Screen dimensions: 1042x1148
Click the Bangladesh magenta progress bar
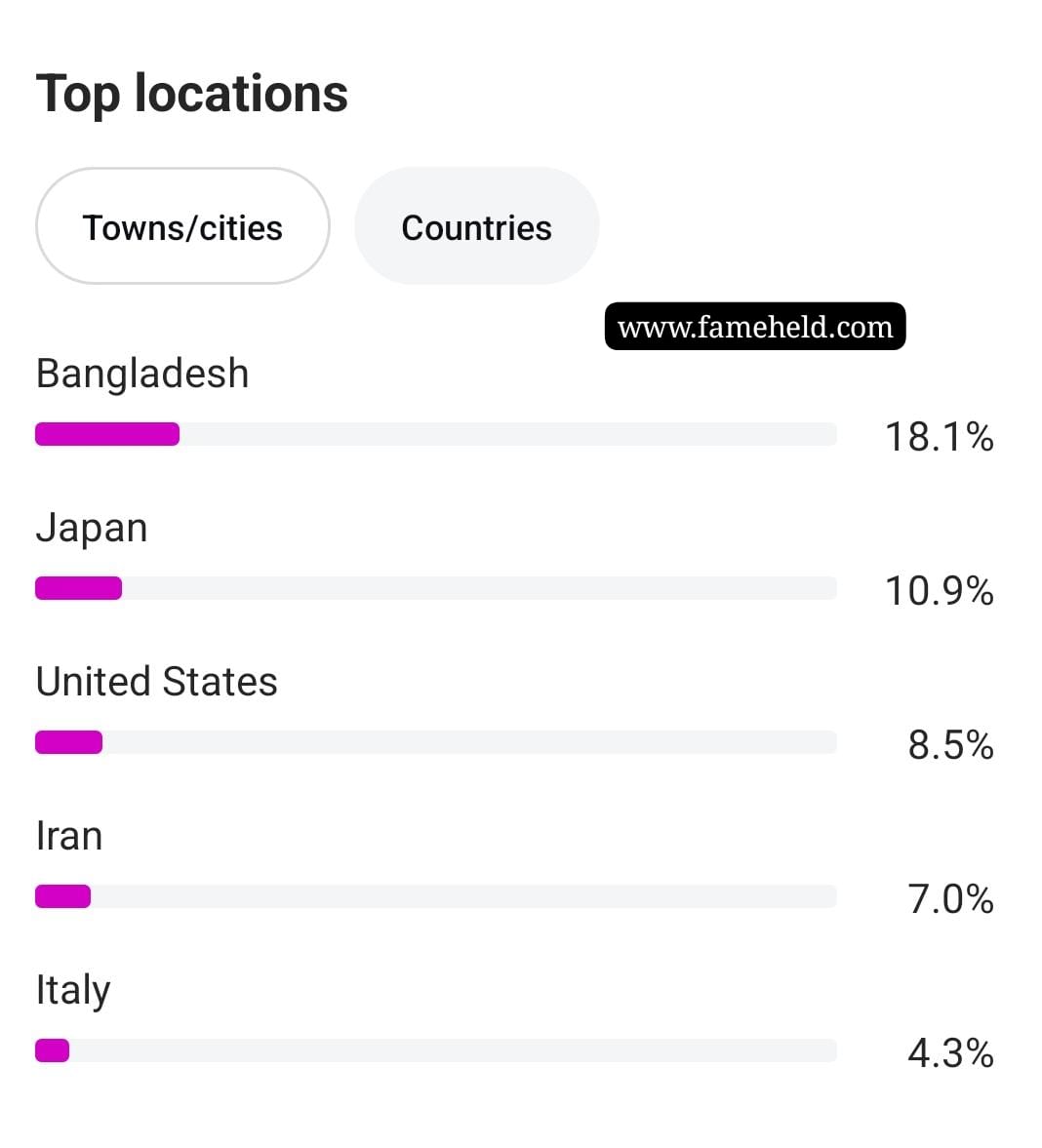pyautogui.click(x=107, y=434)
